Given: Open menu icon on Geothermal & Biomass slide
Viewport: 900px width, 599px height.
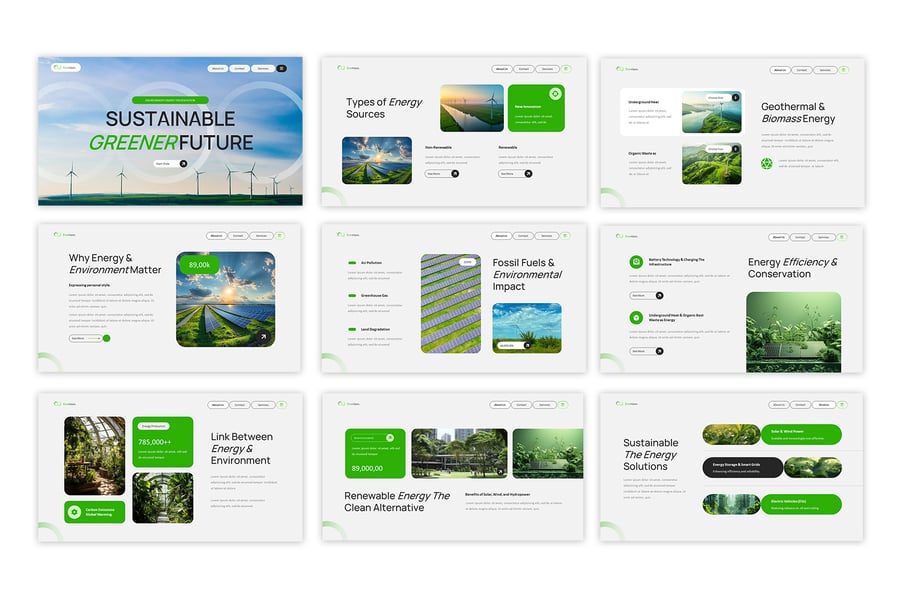Looking at the screenshot, I should click(843, 70).
